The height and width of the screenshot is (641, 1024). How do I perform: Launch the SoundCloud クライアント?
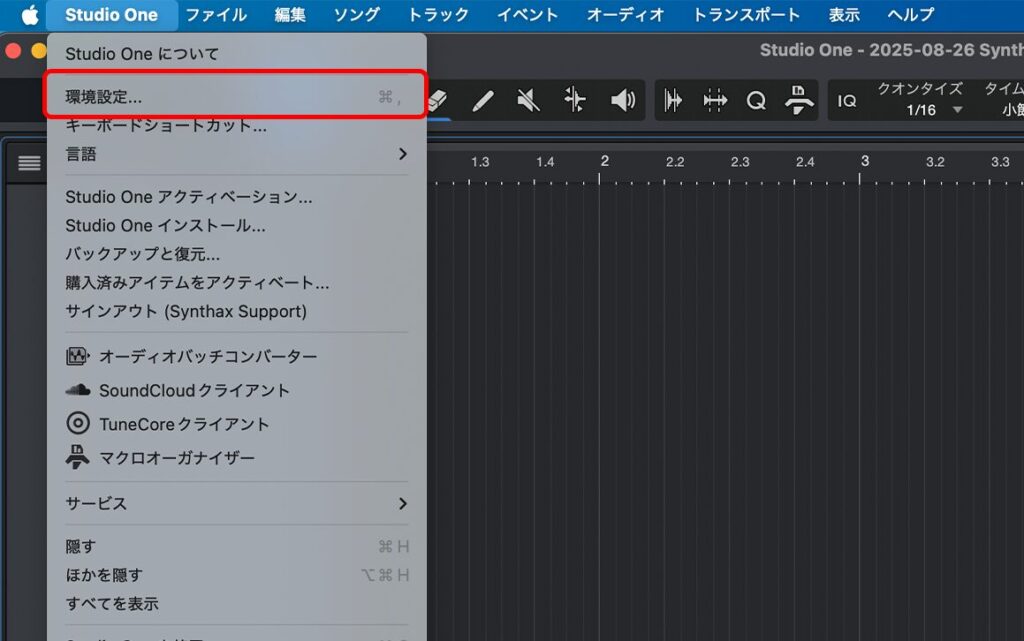(194, 390)
